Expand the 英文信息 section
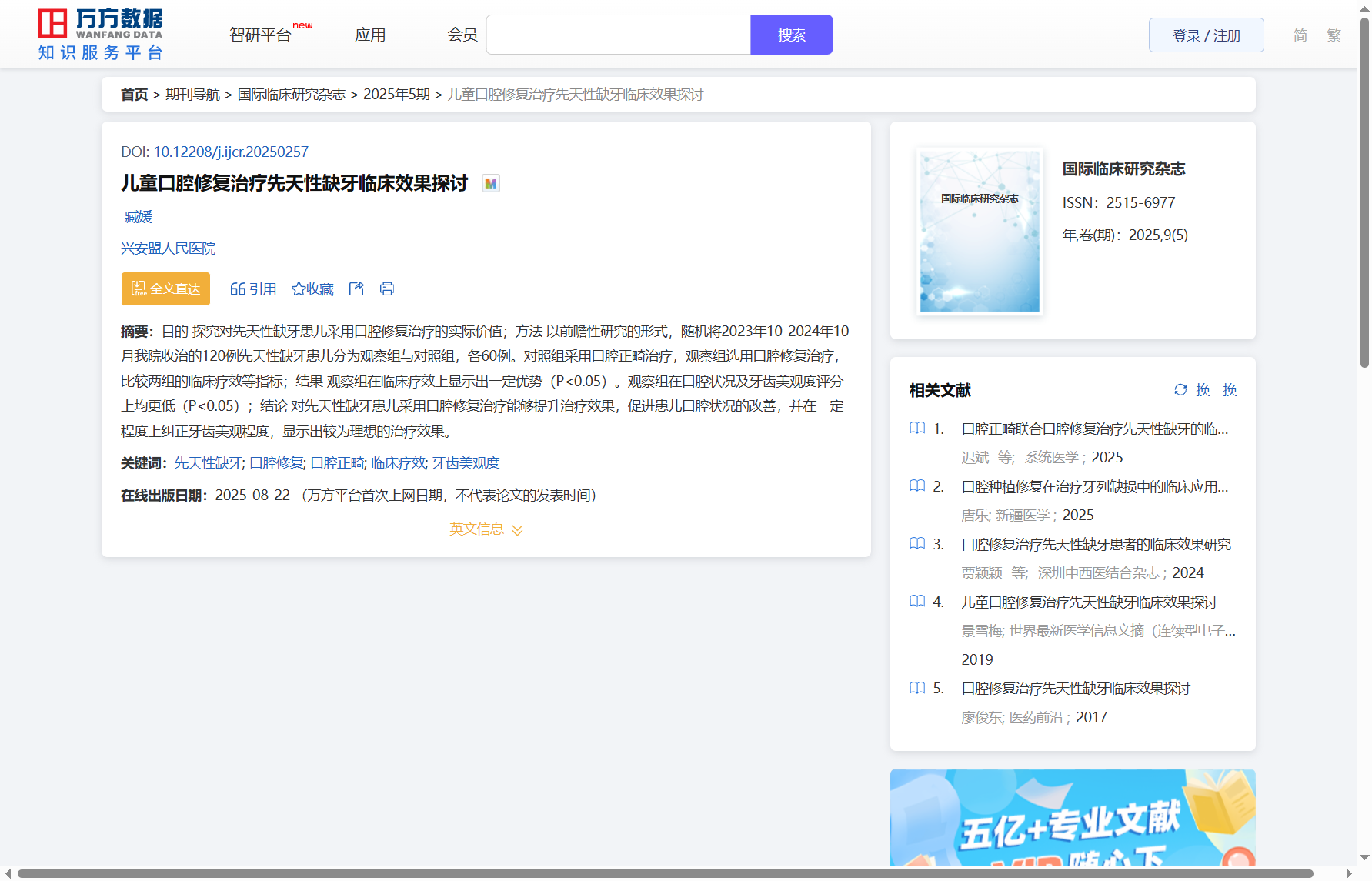This screenshot has width=1372, height=881. point(486,529)
